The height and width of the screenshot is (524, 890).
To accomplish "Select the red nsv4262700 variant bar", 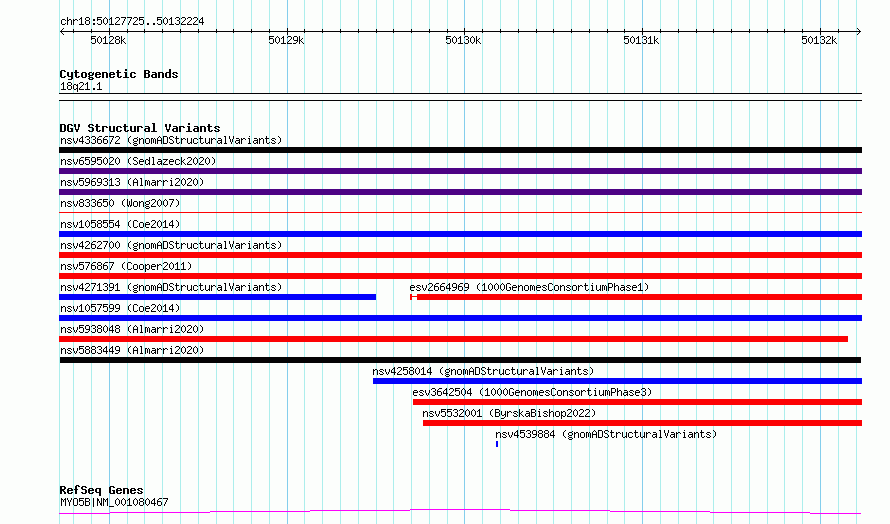I will click(x=460, y=255).
